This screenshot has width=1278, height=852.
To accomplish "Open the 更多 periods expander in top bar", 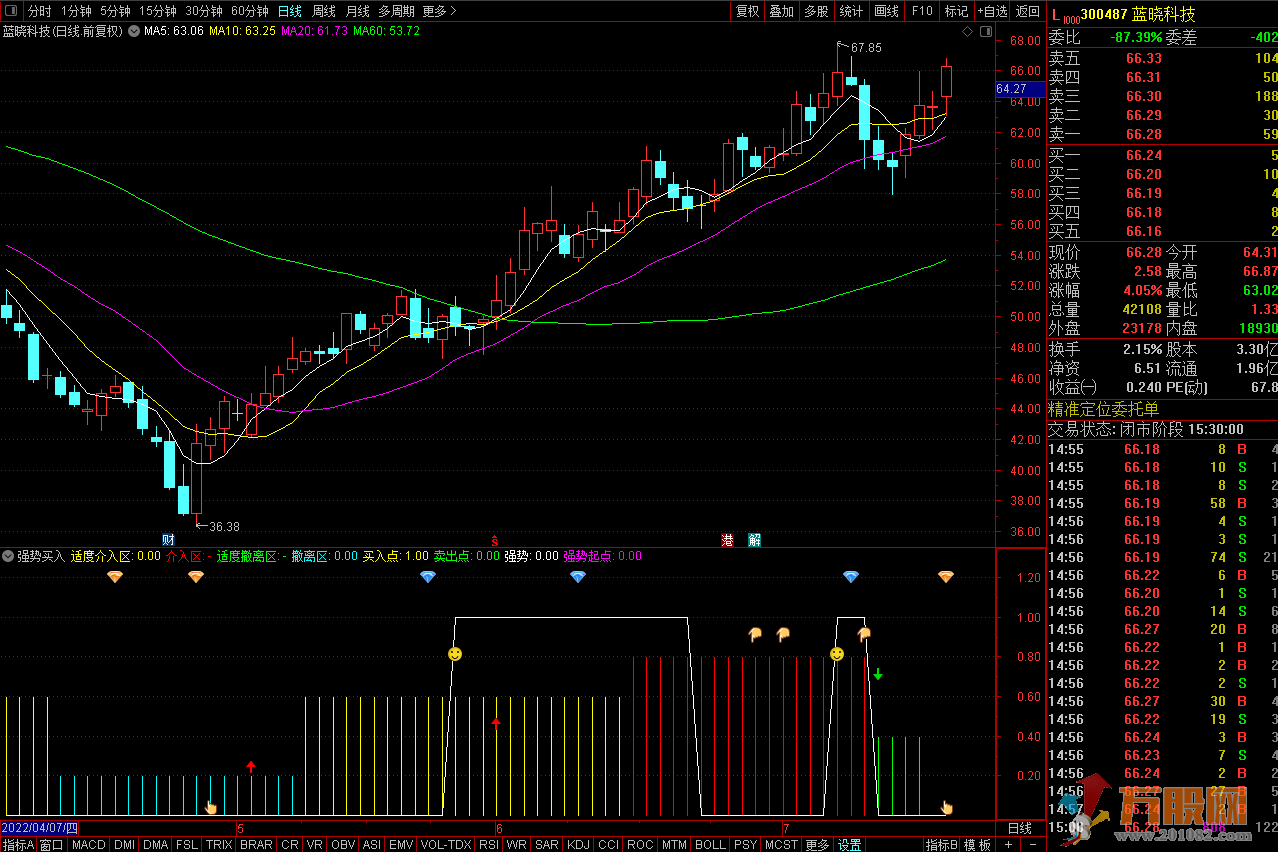I will click(439, 11).
